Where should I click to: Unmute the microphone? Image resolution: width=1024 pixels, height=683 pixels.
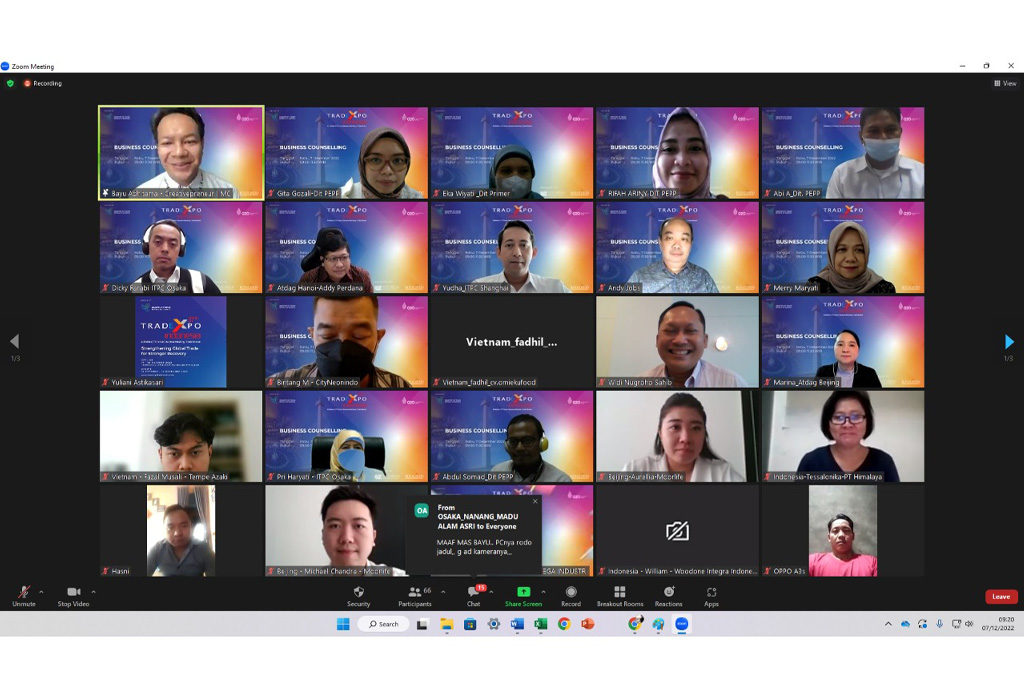click(23, 595)
